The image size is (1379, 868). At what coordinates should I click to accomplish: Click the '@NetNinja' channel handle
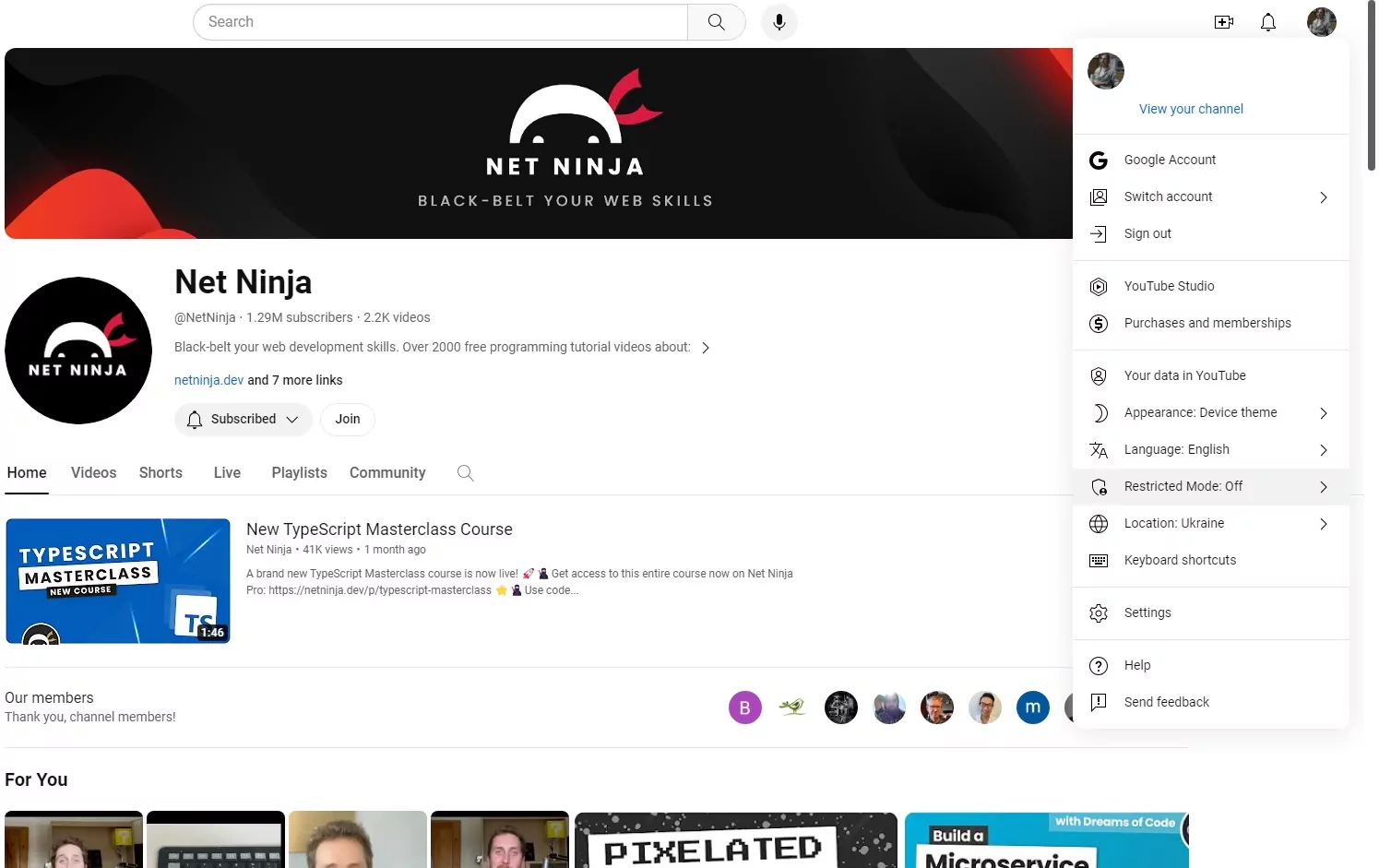pos(205,318)
